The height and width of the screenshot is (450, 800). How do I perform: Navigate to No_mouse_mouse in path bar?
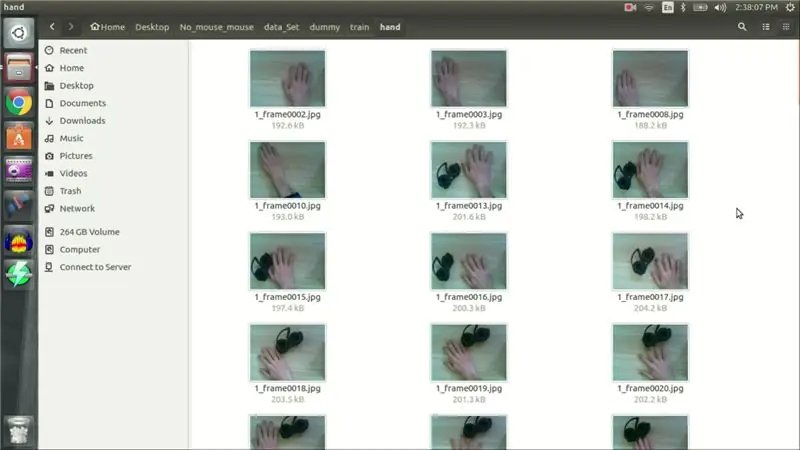216,27
